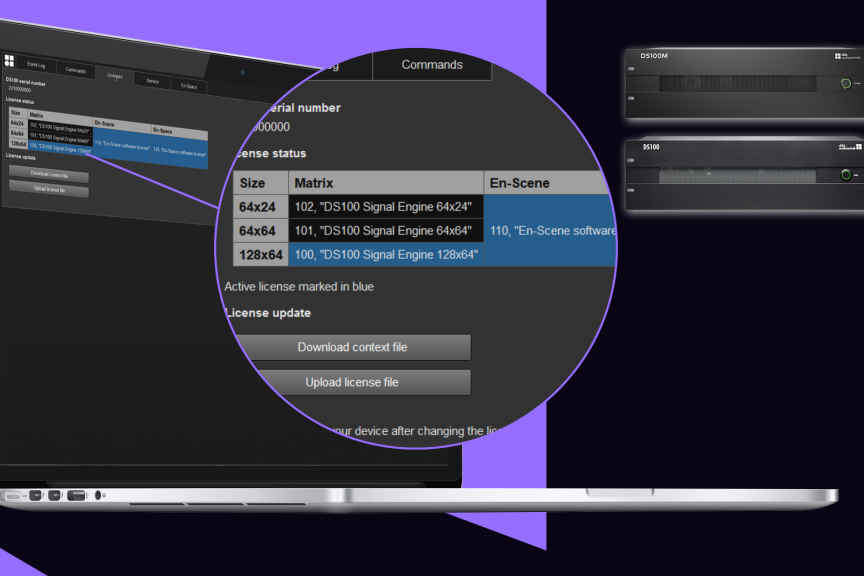Click the 'Active license marked in blue' note
This screenshot has width=864, height=576.
(299, 287)
